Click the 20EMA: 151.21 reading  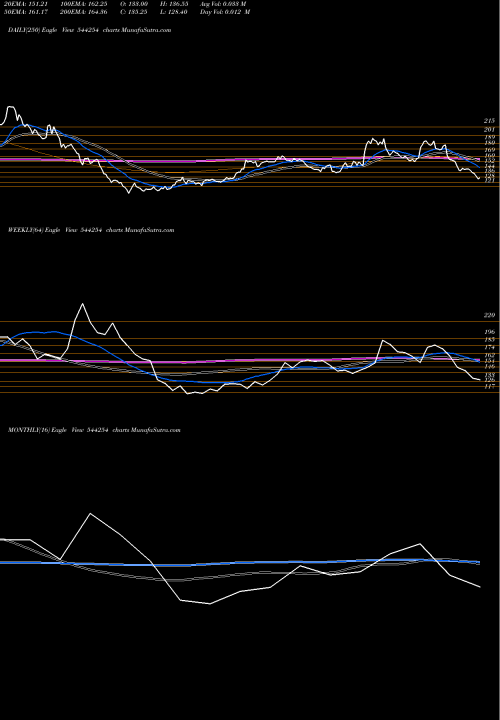point(26,4)
